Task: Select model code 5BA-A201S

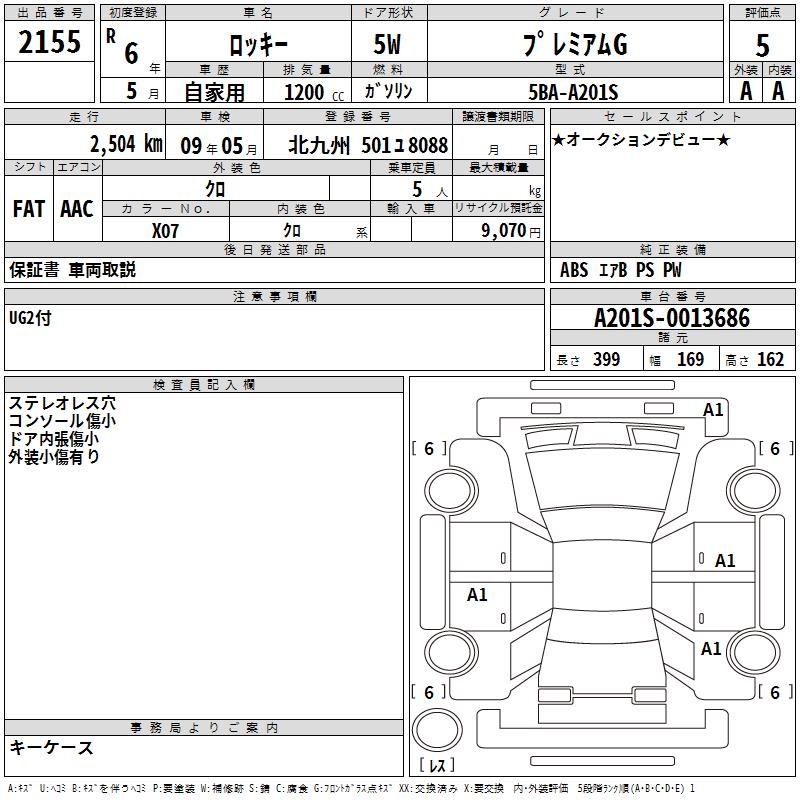Action: pos(573,92)
